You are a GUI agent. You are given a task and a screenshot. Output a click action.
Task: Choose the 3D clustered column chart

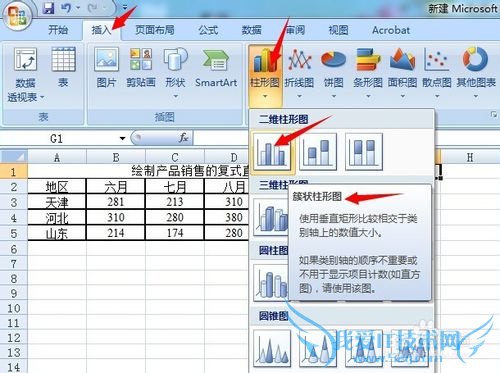(x=271, y=217)
